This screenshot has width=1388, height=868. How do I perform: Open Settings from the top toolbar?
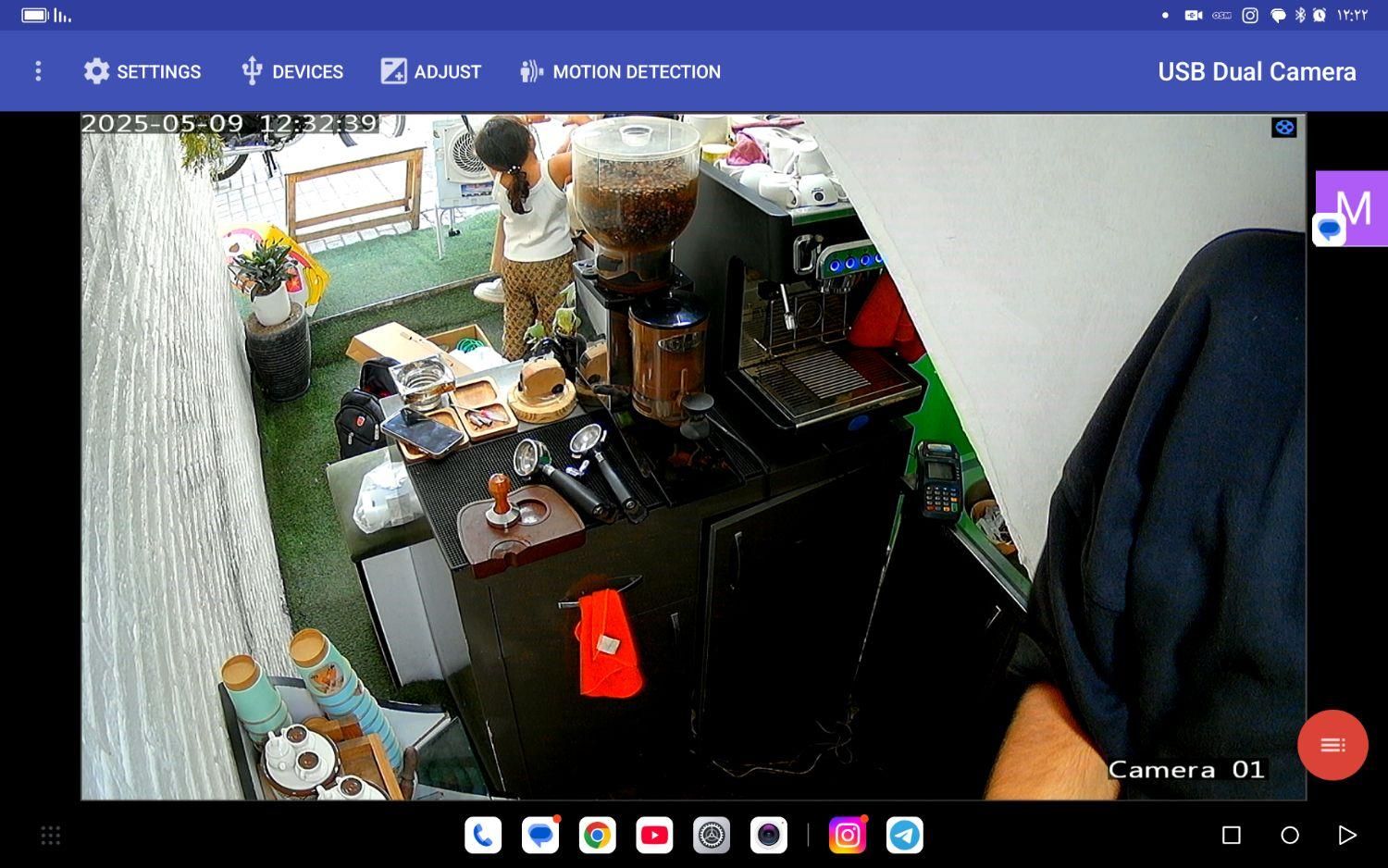click(x=142, y=71)
